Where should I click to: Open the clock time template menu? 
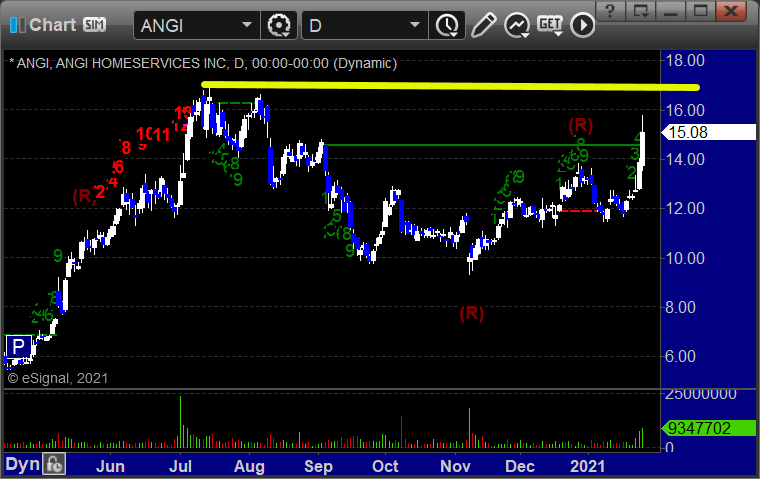pos(447,25)
